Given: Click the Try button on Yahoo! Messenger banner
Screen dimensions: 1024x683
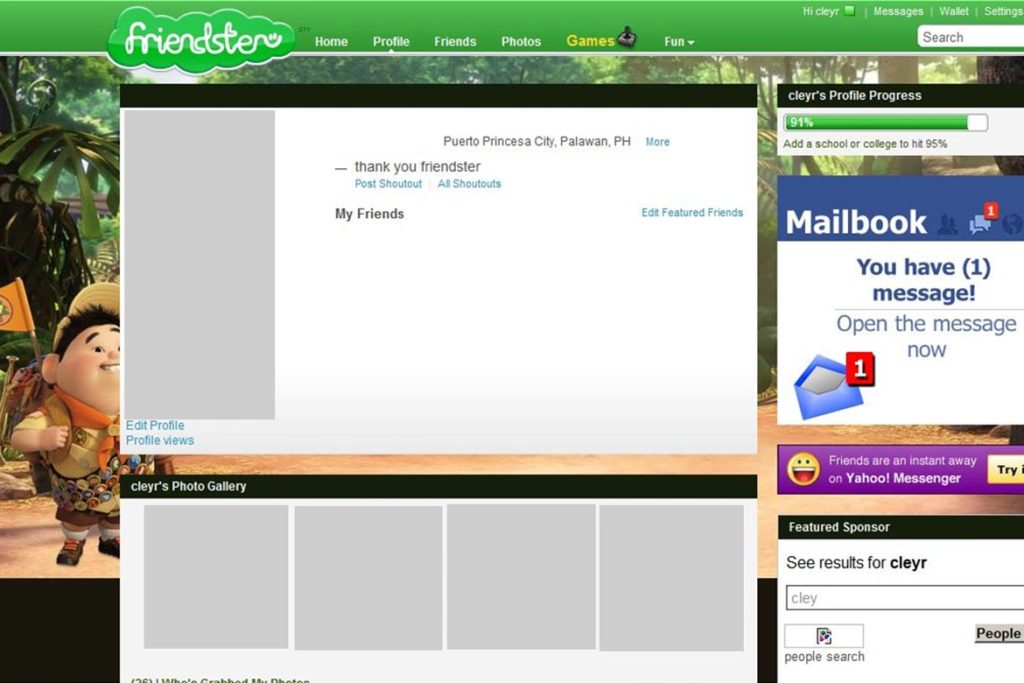Looking at the screenshot, I should 1006,469.
